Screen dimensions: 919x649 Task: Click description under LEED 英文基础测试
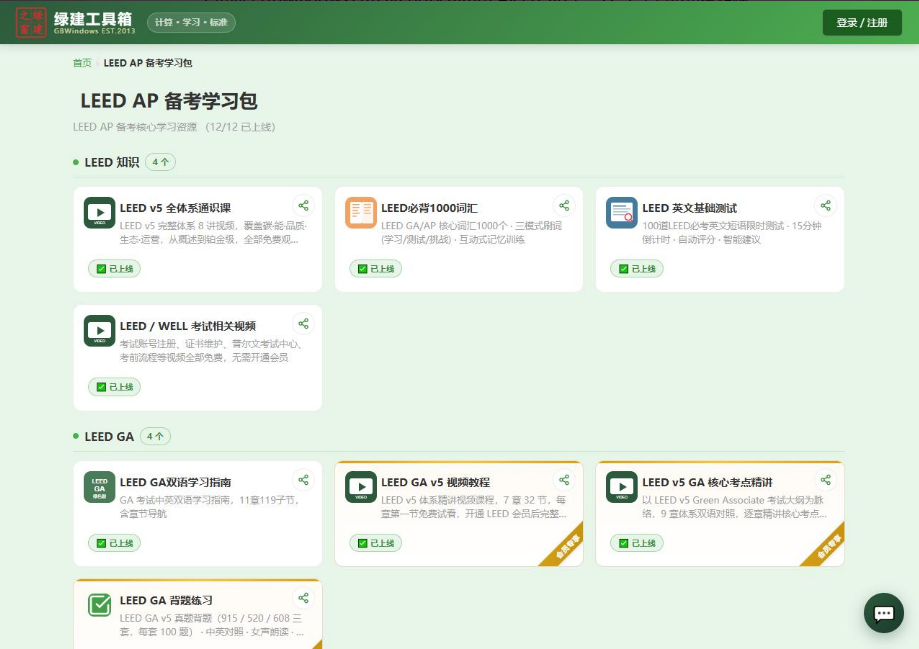tap(731, 233)
